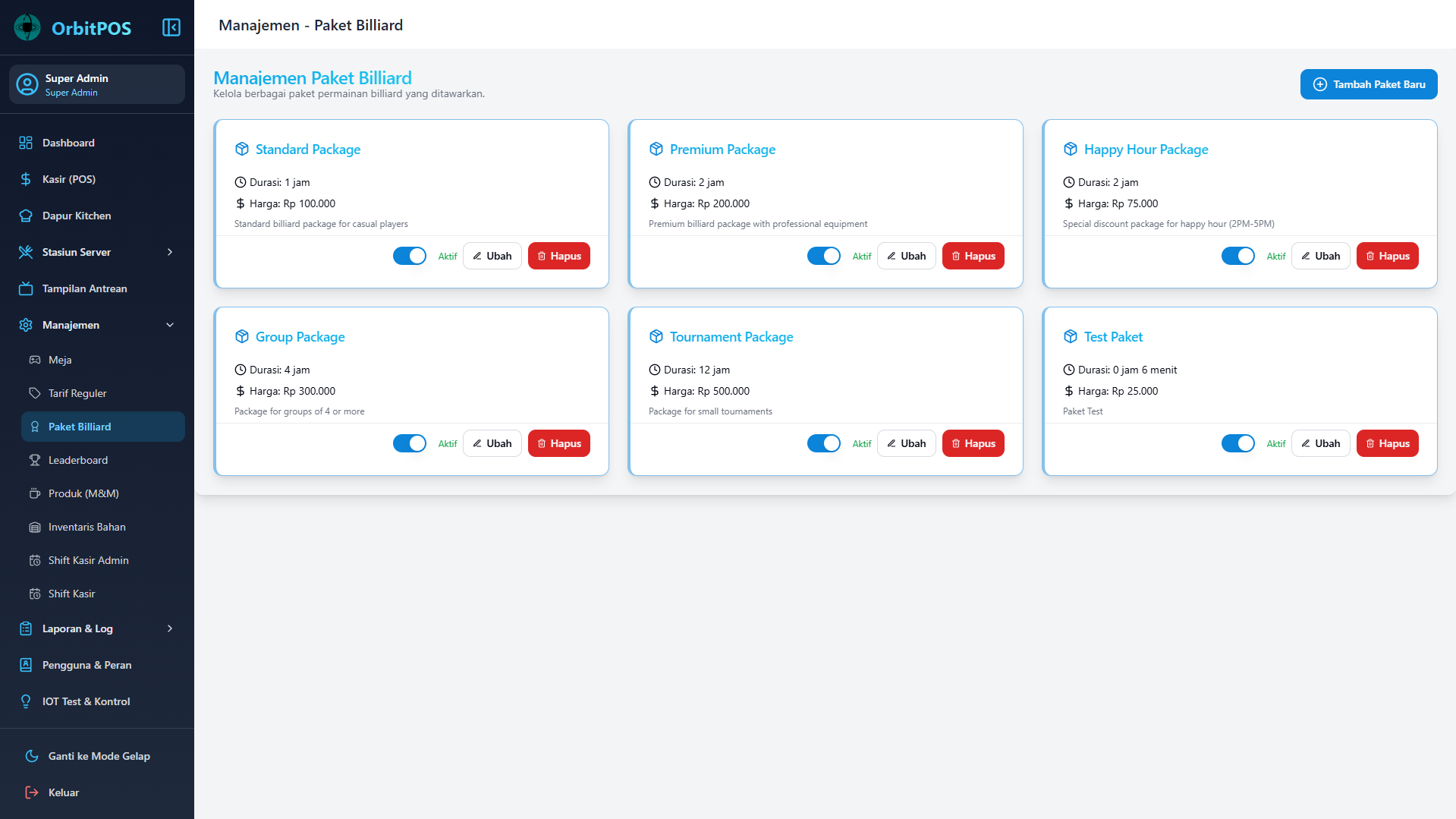The image size is (1456, 819).
Task: Select Paket Billiard in the sidebar
Action: [79, 427]
